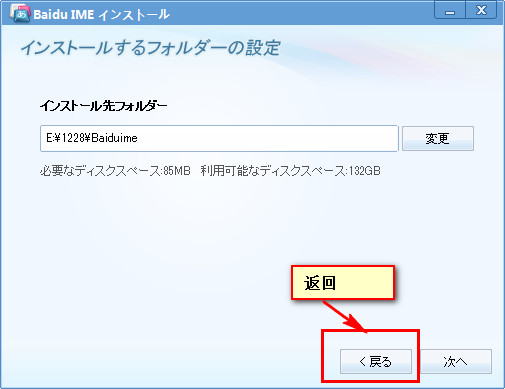505x389 pixels.
Task: Click the 戻る back button
Action: point(376,361)
